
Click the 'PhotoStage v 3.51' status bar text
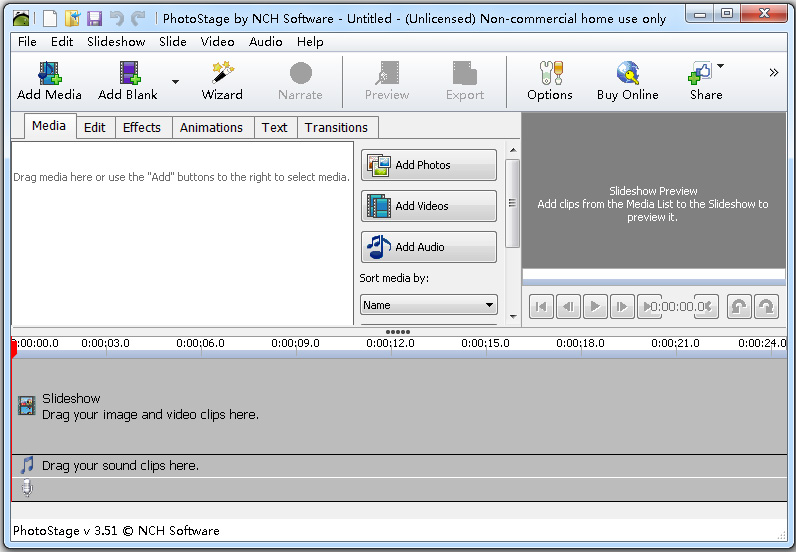coord(65,531)
